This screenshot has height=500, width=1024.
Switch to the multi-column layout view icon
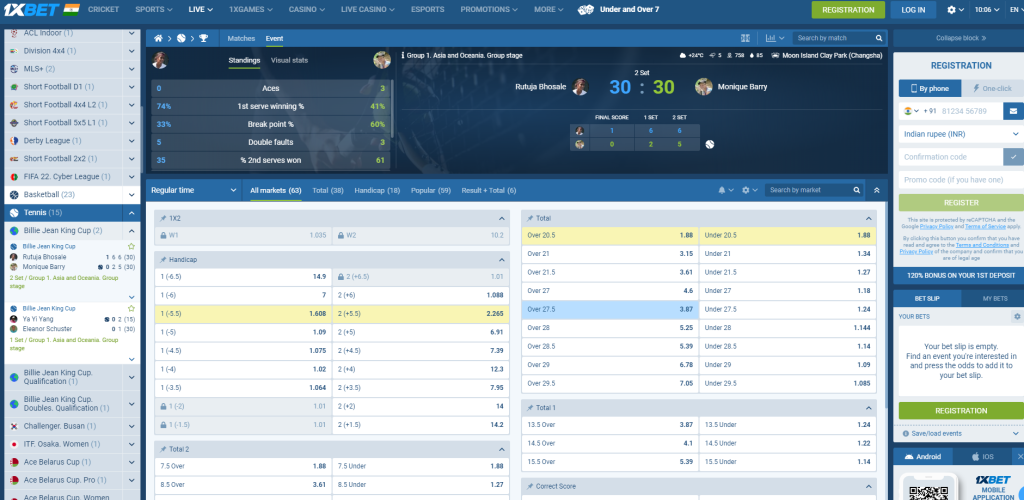pos(746,39)
